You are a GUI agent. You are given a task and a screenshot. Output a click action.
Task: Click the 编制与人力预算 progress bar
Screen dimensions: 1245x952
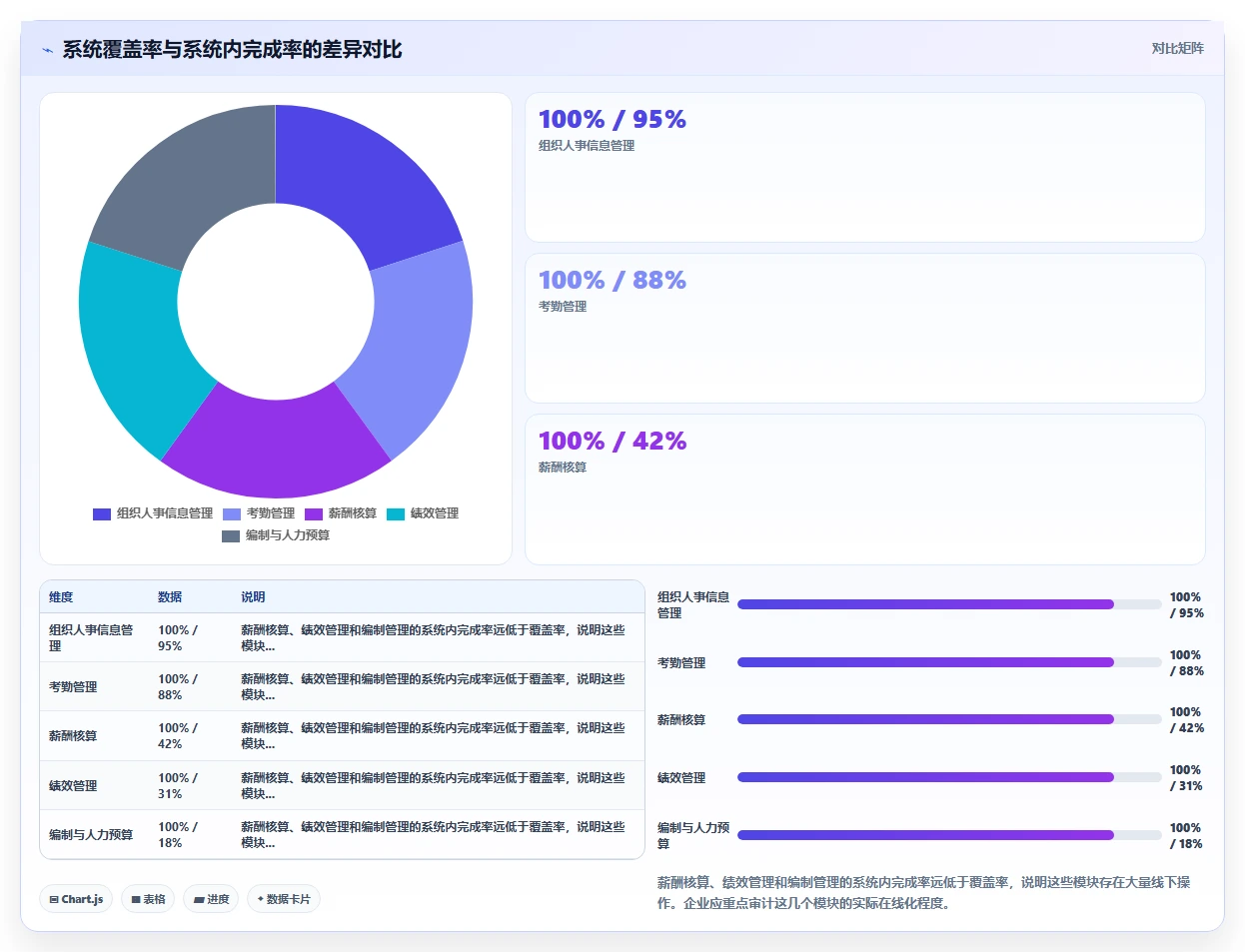(949, 835)
